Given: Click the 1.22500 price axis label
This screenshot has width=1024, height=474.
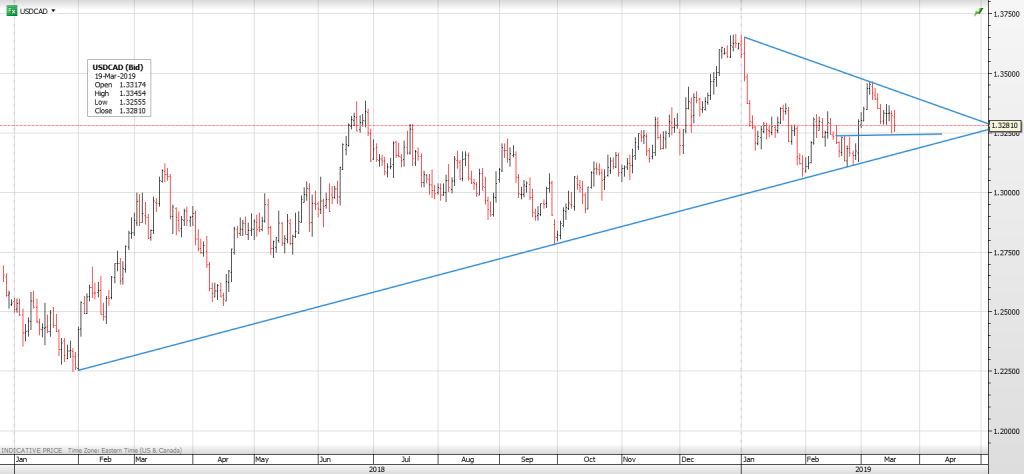Looking at the screenshot, I should [1006, 372].
